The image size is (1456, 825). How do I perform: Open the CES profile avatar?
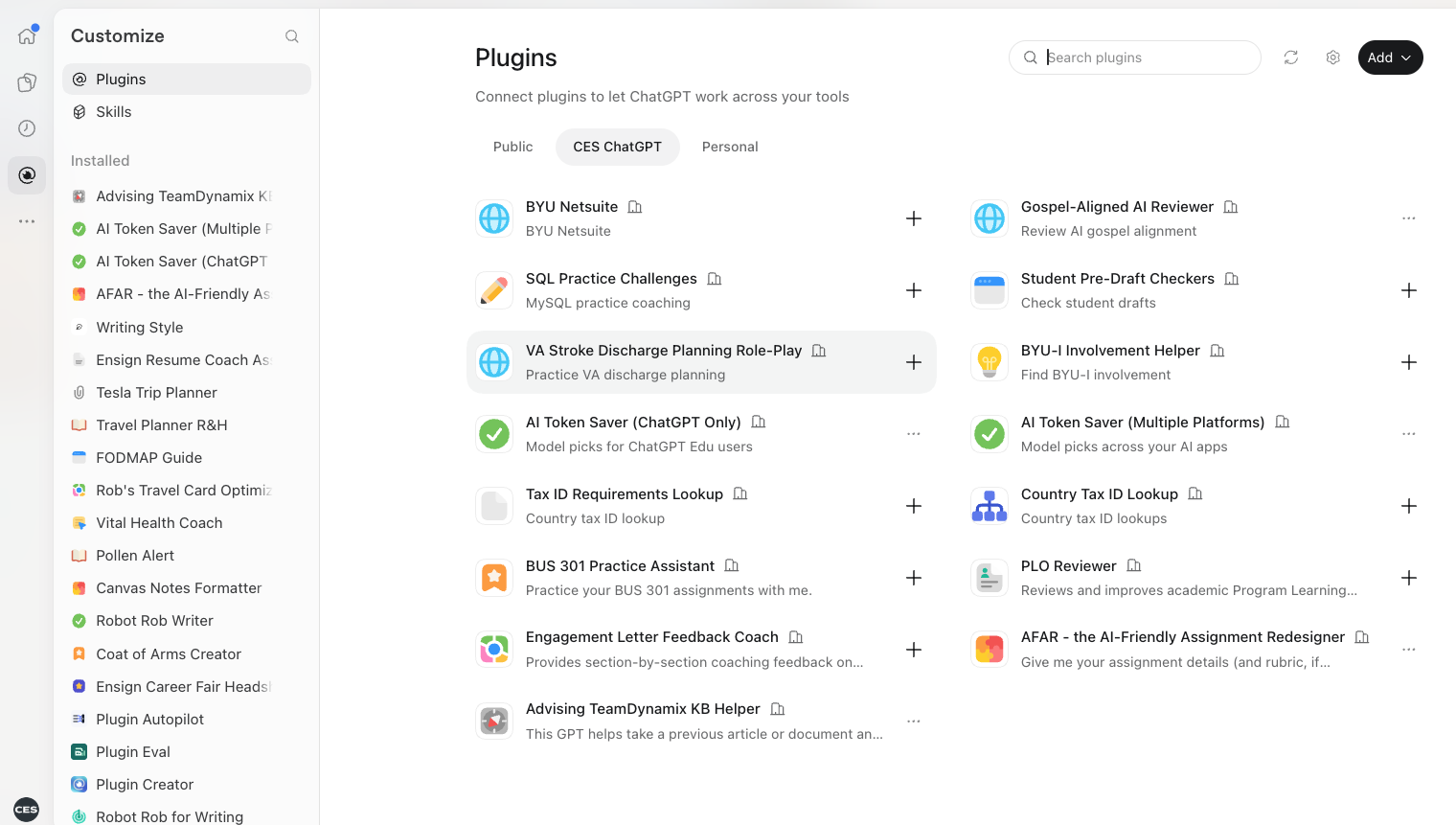pos(27,809)
